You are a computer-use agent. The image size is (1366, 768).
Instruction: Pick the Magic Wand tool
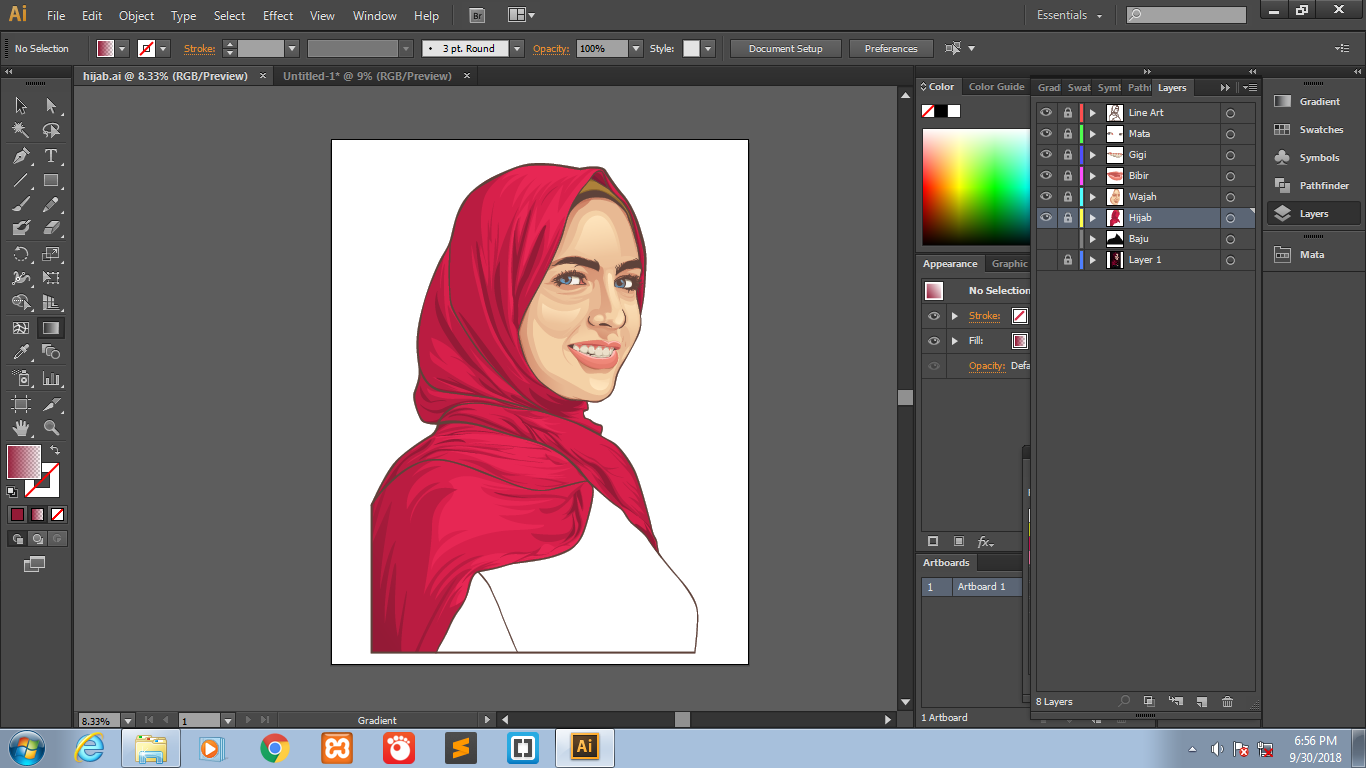(x=20, y=131)
